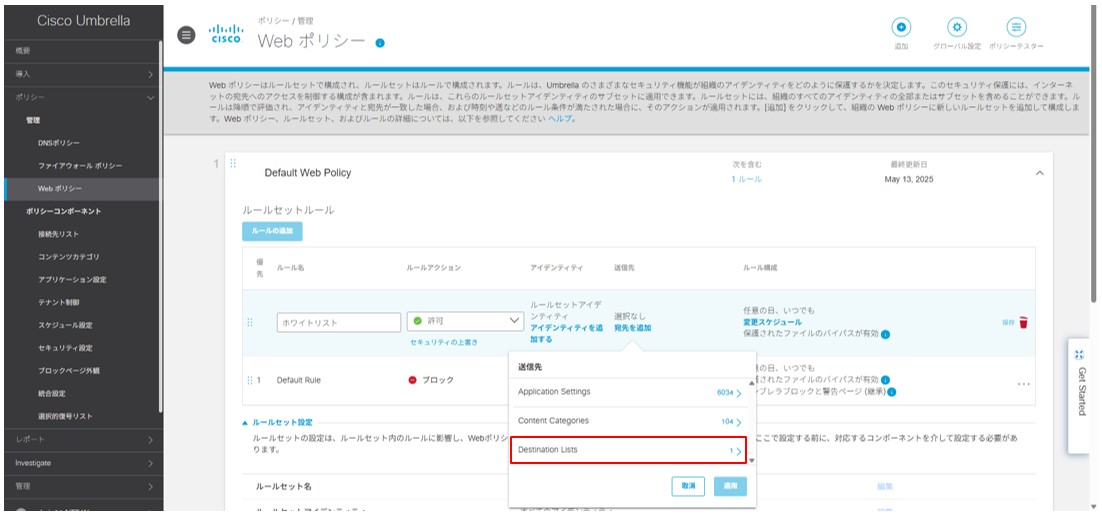Screen dimensions: 1102x515
Task: Click the セキュリティの上書き link
Action: click(x=443, y=342)
